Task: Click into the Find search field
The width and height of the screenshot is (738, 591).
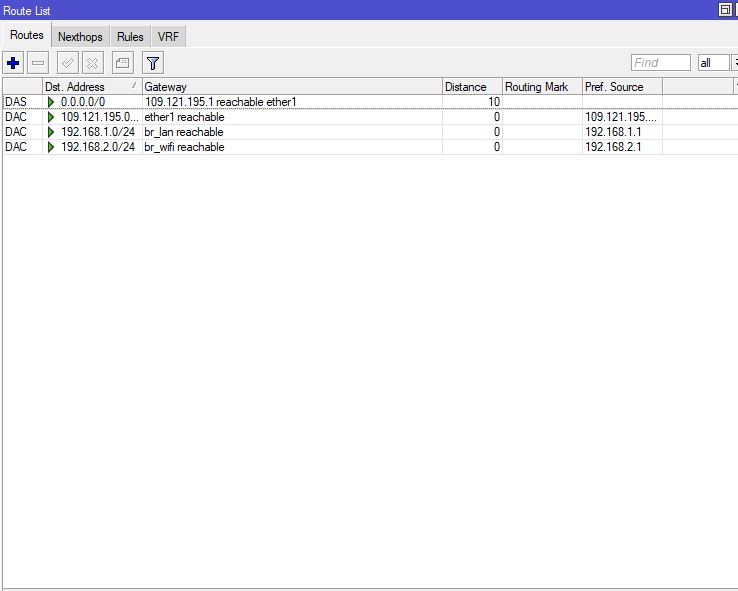Action: point(660,63)
